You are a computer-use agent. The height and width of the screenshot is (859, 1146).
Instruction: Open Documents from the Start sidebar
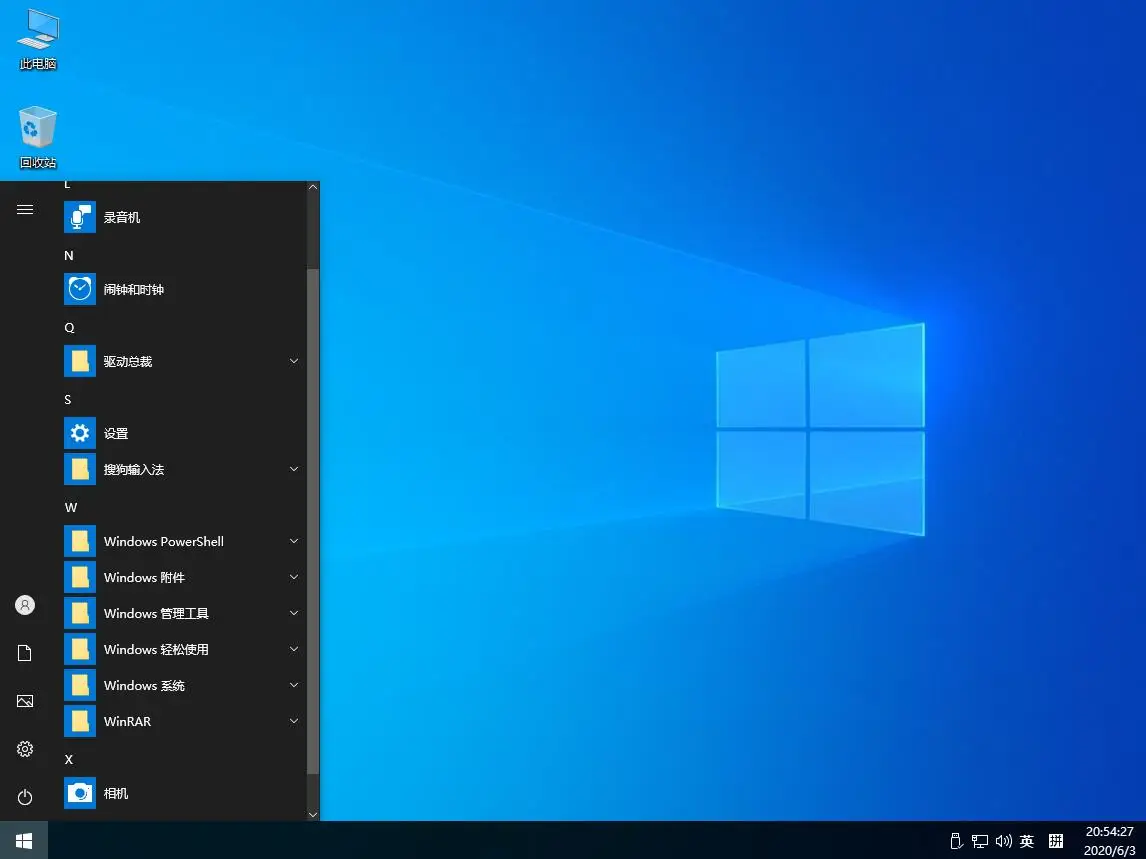(25, 653)
